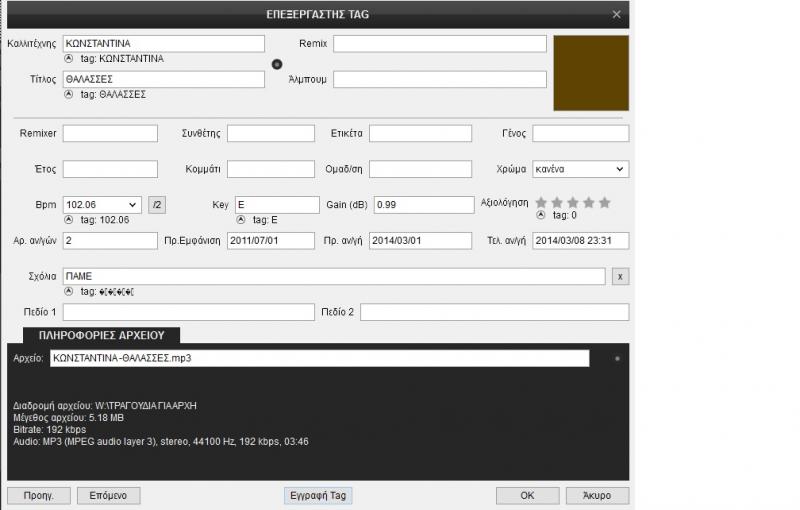Set rating to three stars

point(573,202)
